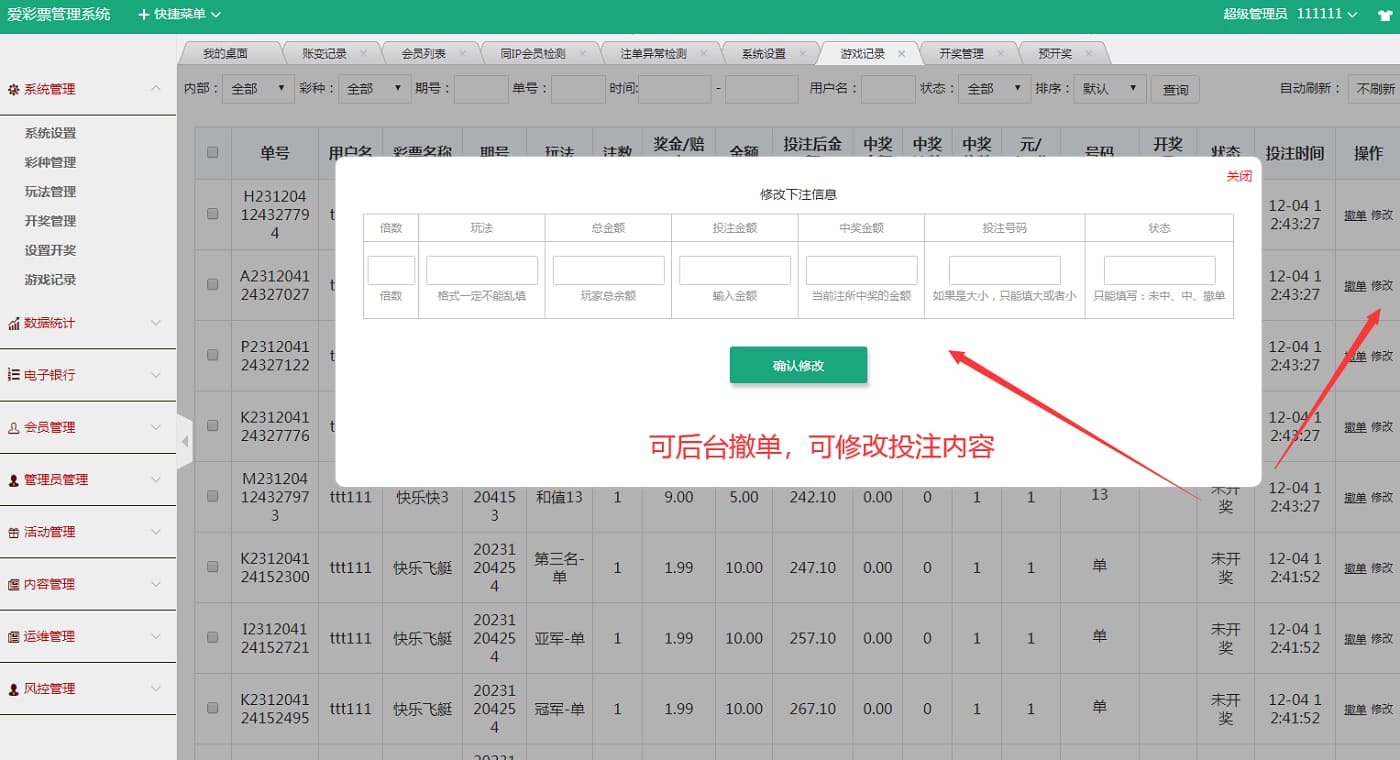Open the 排序 sort dropdown

tap(1109, 89)
